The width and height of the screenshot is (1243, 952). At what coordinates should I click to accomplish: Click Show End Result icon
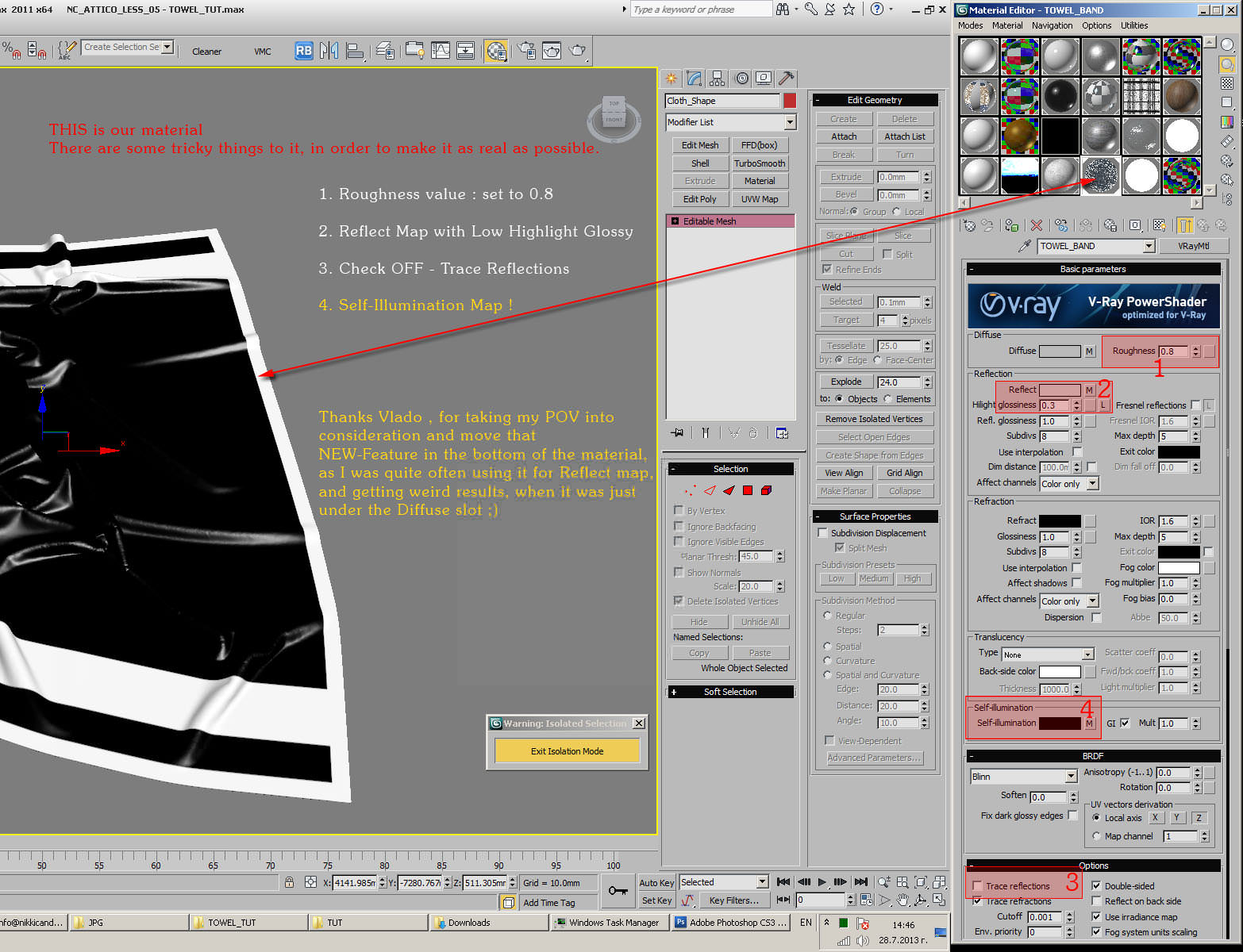coord(1185,225)
